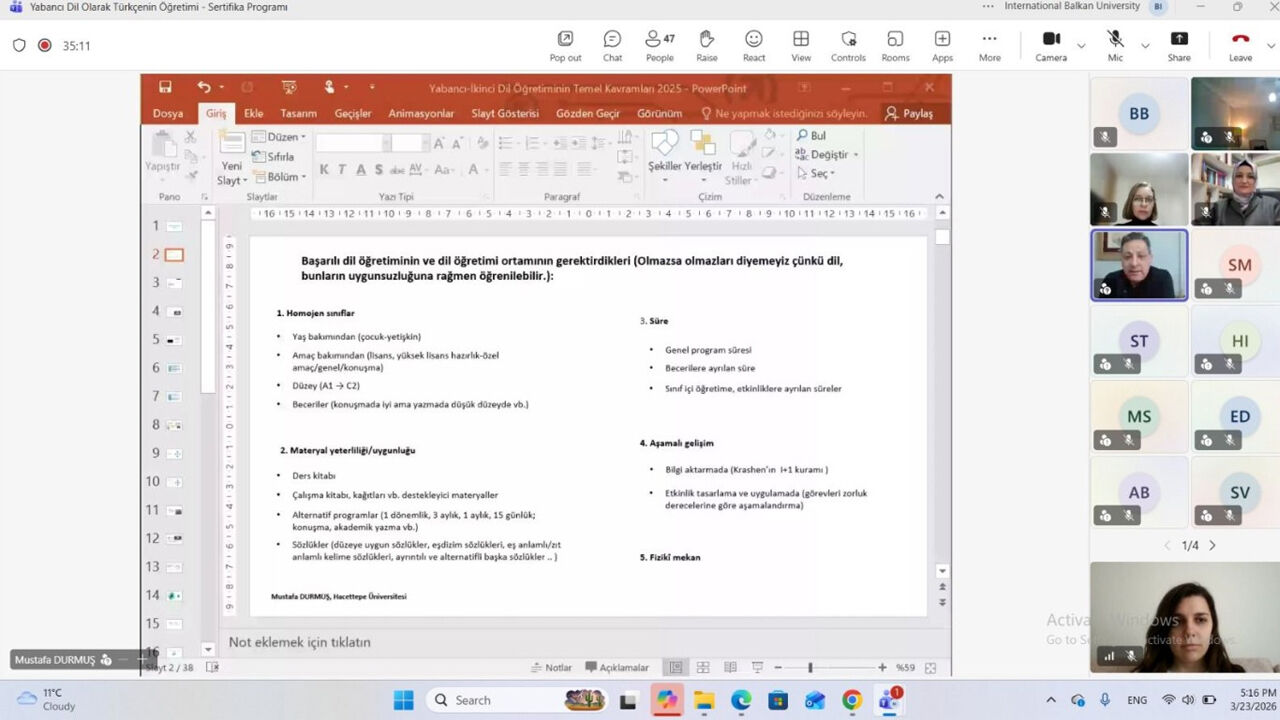
Task: Expand the Mic options dropdown arrow
Action: point(1145,46)
